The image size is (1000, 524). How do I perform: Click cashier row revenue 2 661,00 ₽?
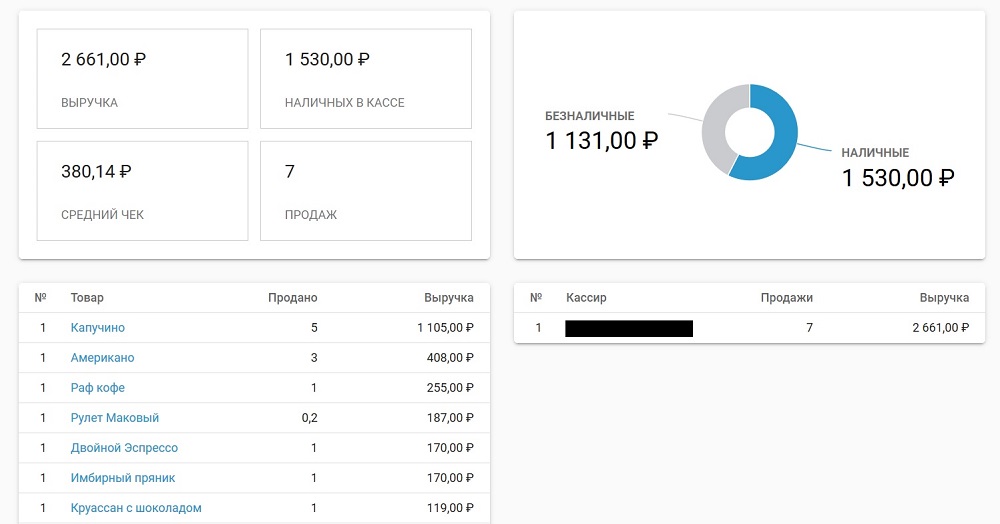point(941,328)
